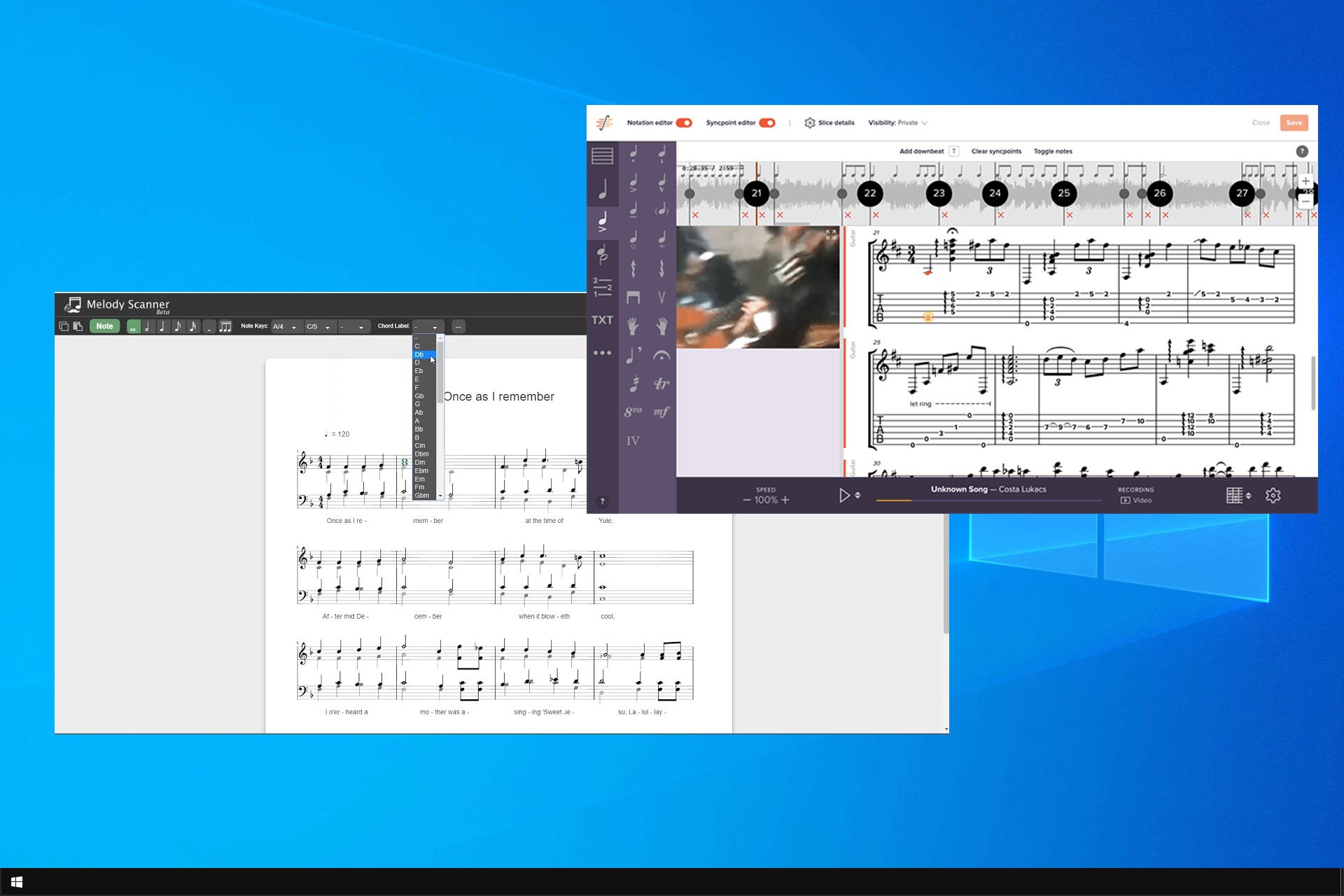Increase playback speed with the plus button

point(785,500)
